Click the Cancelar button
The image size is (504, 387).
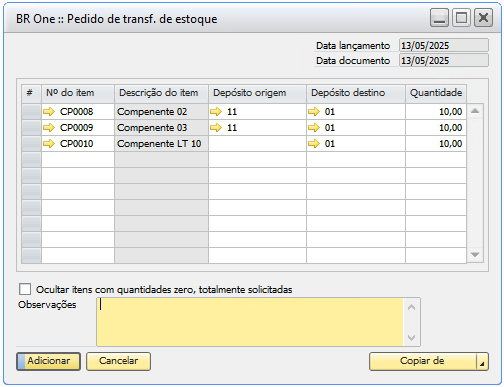(118, 361)
